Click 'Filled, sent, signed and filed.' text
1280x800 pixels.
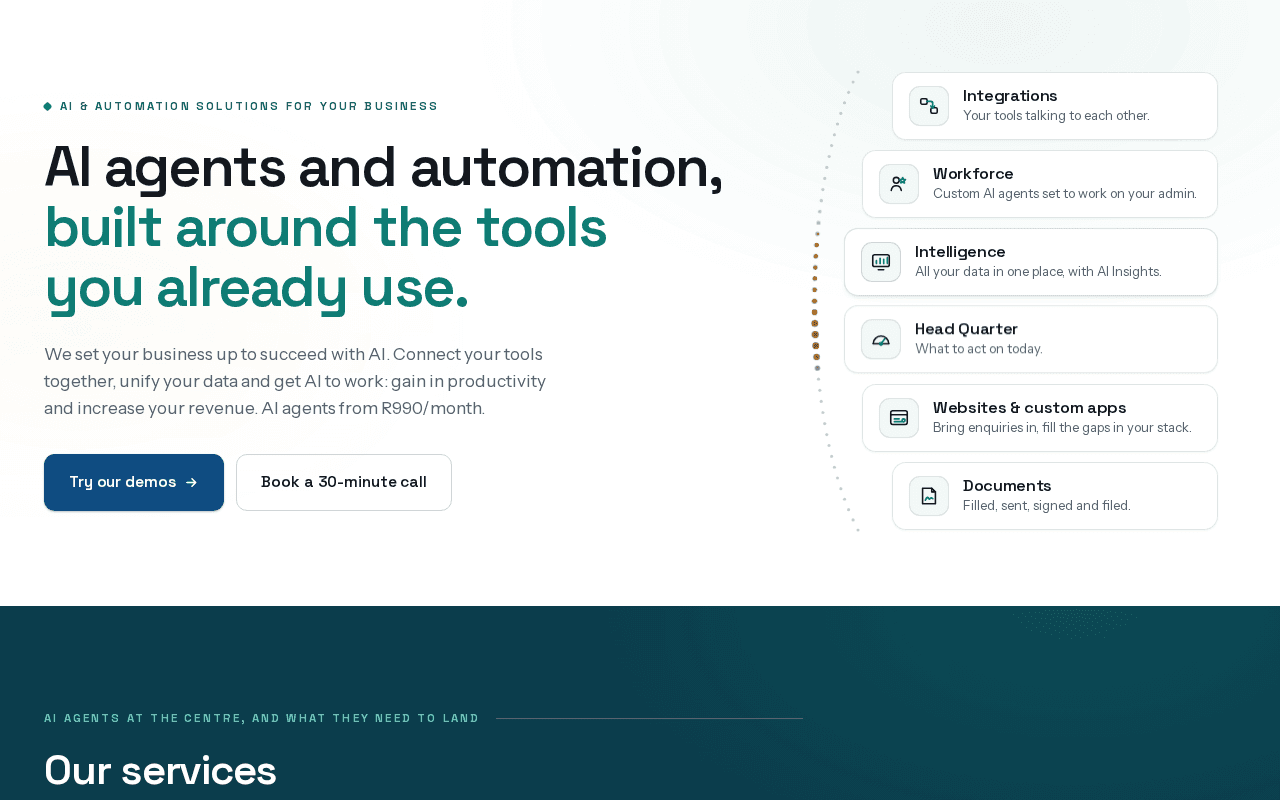pyautogui.click(x=1047, y=506)
